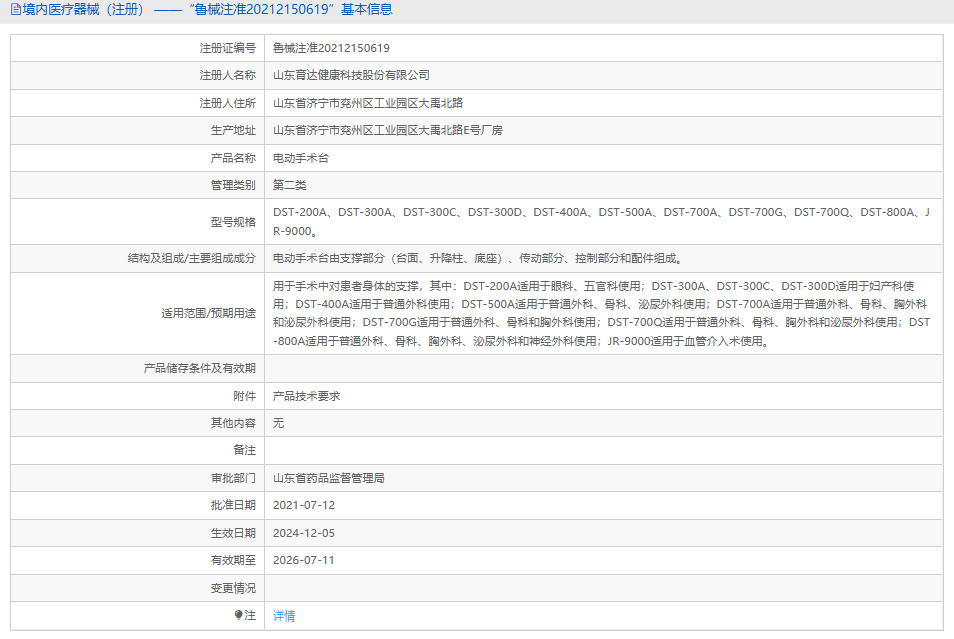Select address 山东省济宁市兖州区工业园区大禹北路

(x=368, y=103)
